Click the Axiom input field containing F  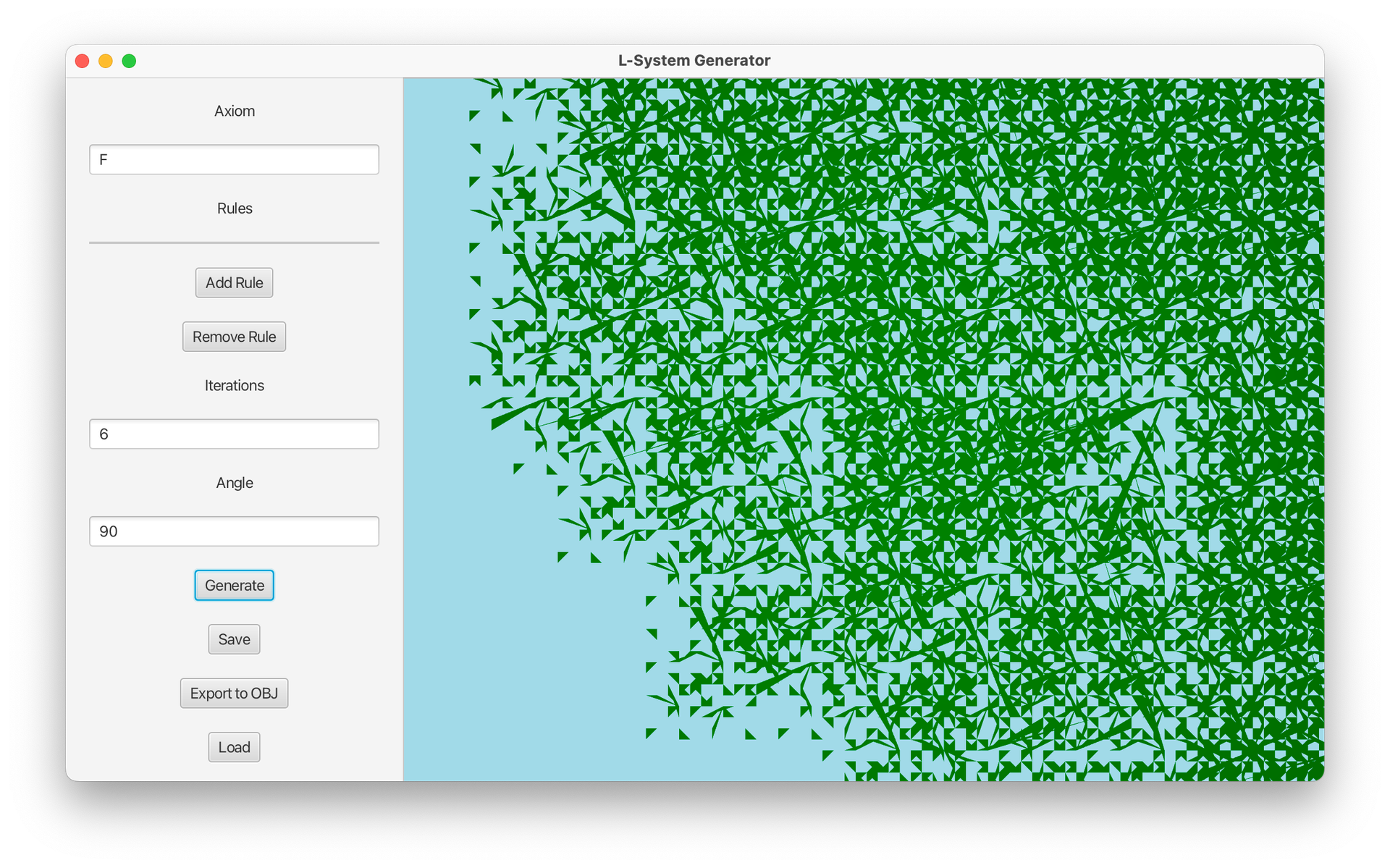[x=234, y=159]
